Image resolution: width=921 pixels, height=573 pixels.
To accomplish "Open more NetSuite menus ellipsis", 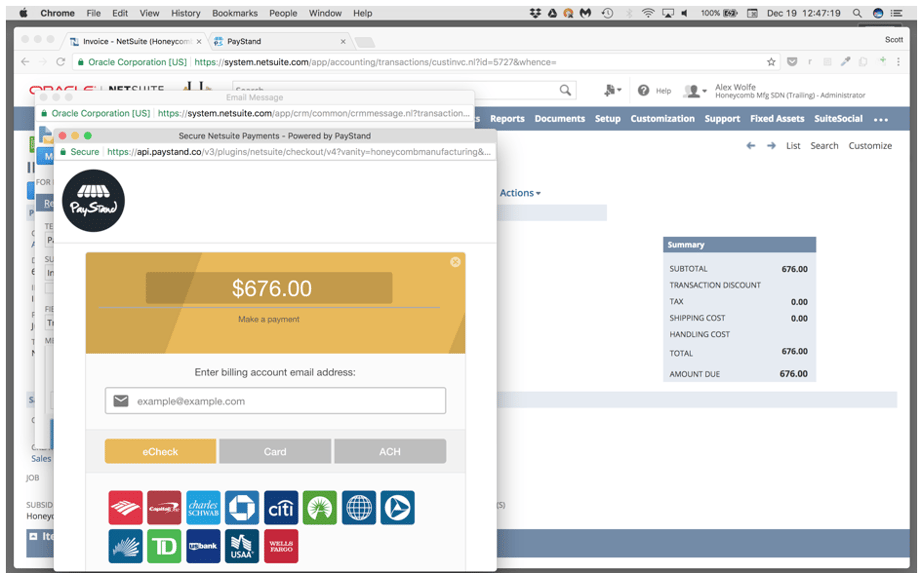I will [881, 119].
